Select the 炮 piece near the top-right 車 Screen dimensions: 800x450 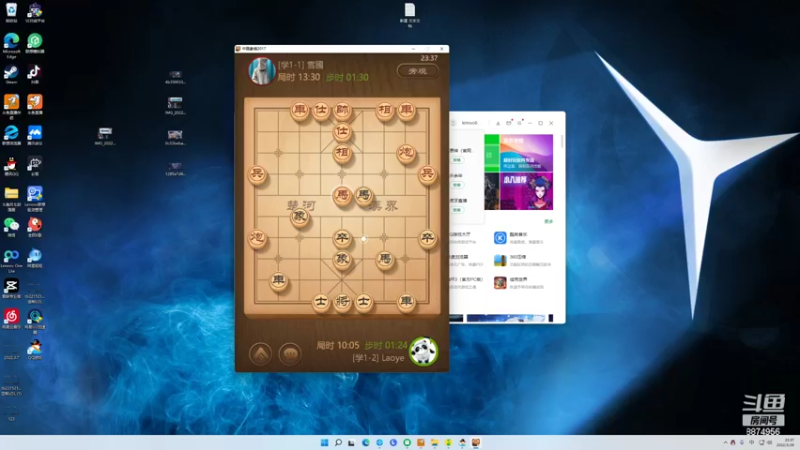(x=406, y=153)
